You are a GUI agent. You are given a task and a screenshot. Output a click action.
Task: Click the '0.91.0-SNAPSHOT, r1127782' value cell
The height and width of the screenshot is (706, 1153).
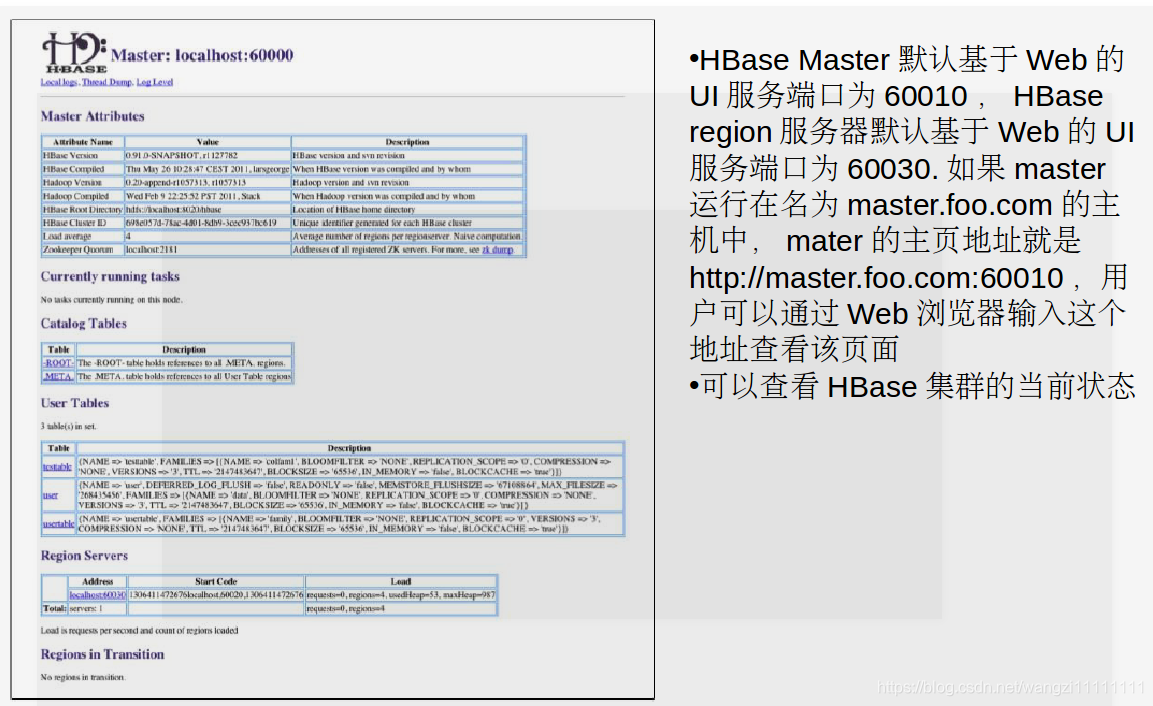[207, 156]
